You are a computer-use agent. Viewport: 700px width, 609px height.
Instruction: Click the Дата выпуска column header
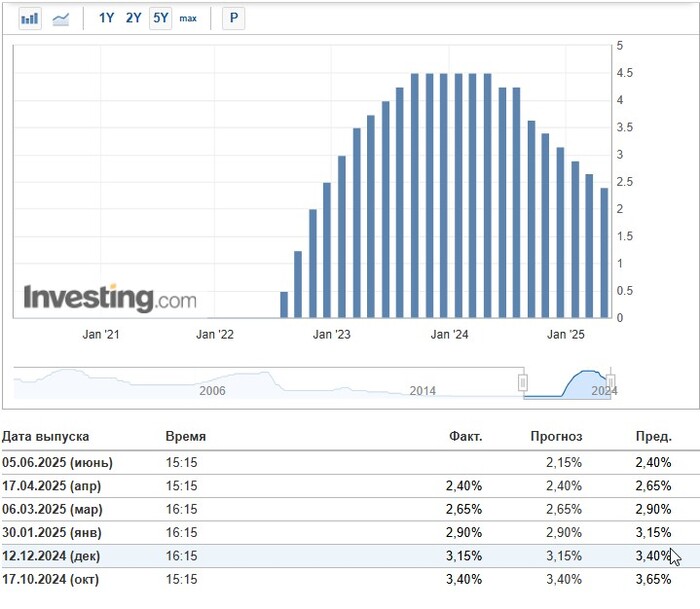pyautogui.click(x=46, y=436)
